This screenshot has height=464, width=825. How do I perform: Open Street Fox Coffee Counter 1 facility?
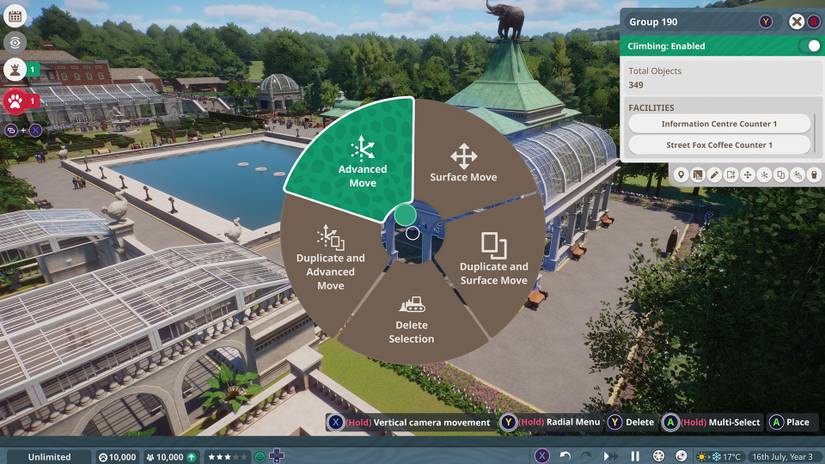[719, 145]
